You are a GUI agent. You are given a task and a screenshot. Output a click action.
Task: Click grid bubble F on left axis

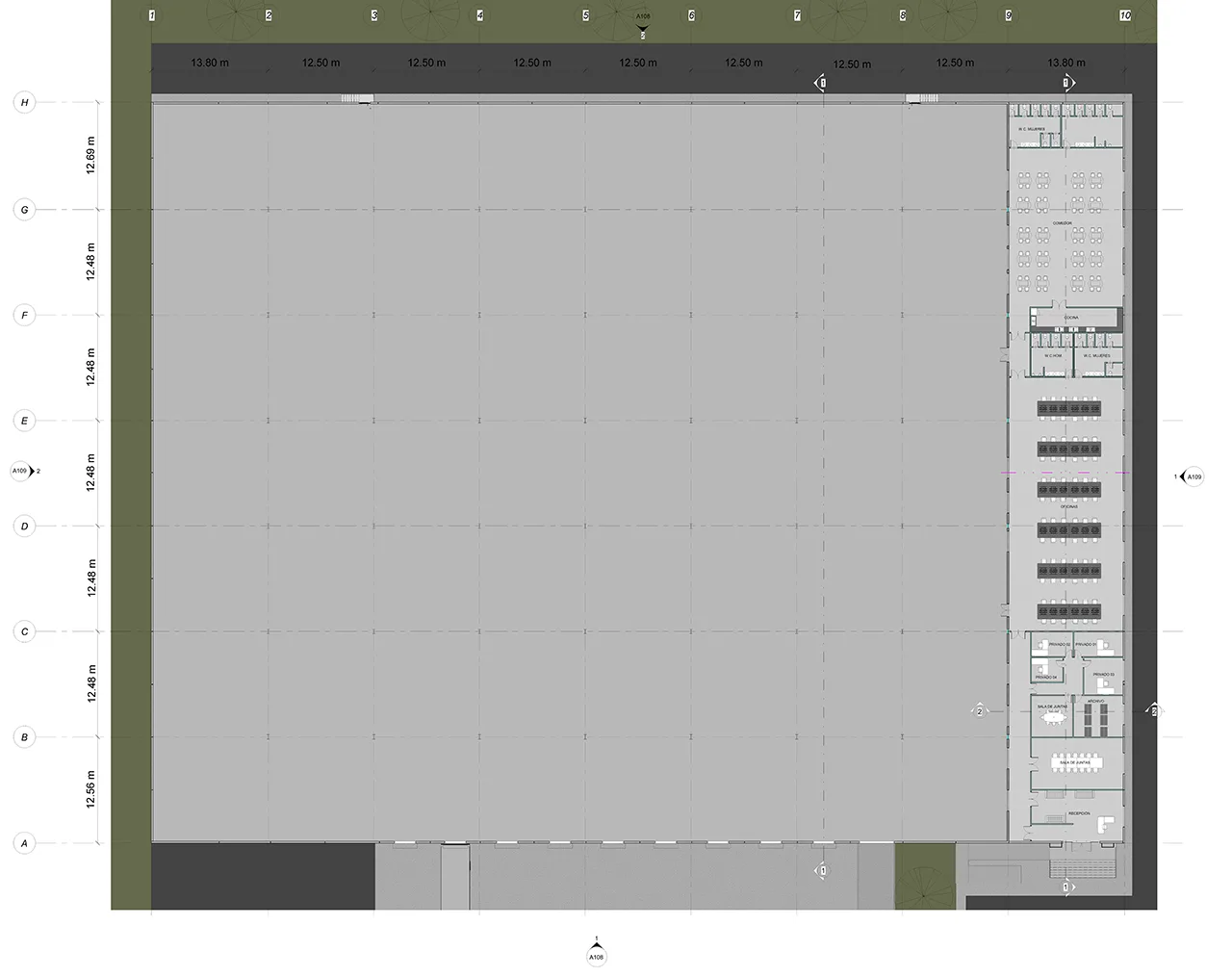tap(25, 315)
